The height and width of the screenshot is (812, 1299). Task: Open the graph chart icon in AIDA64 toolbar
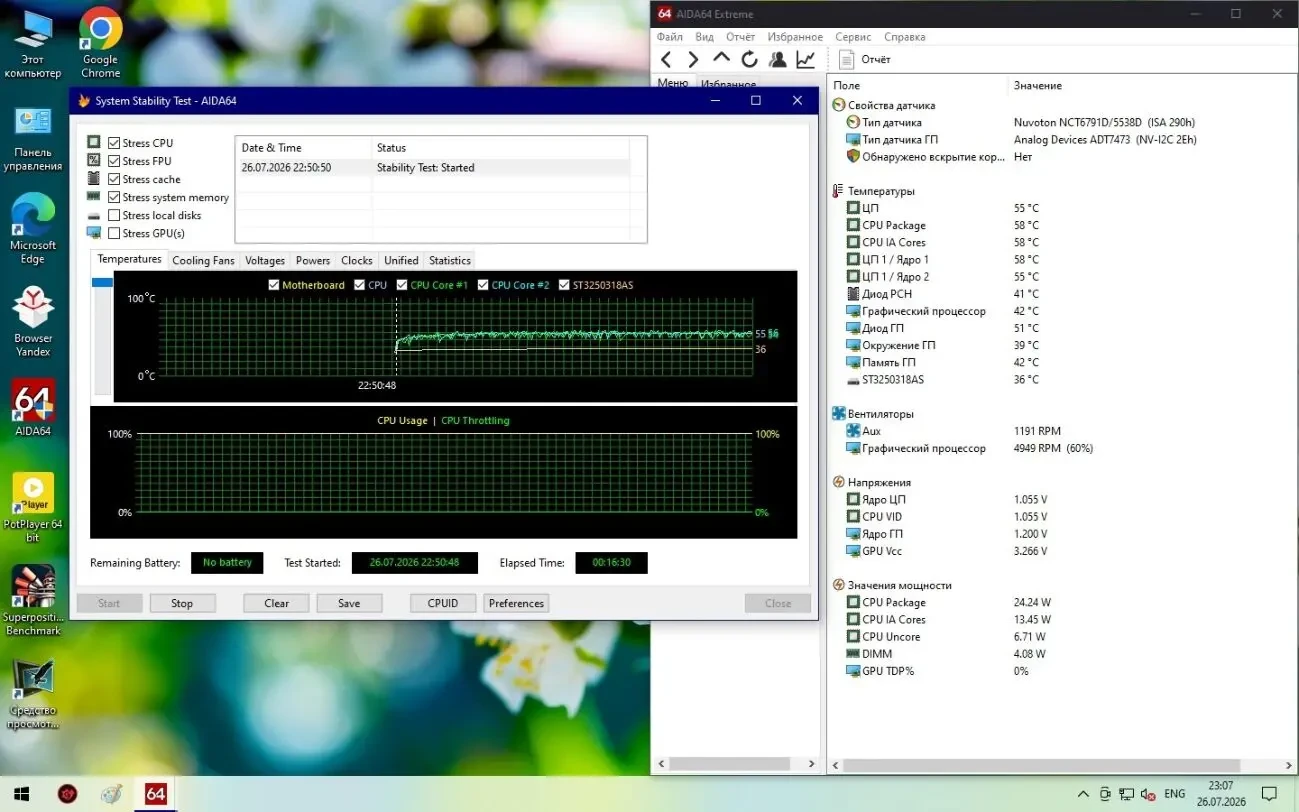[805, 60]
